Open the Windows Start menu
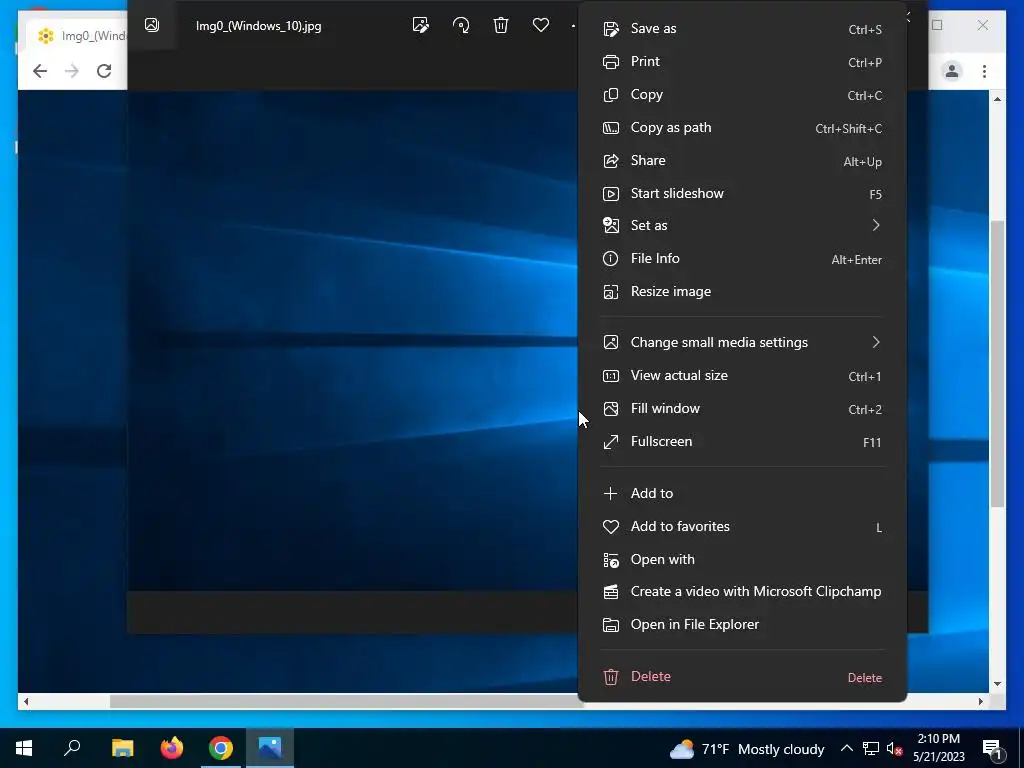Screen dimensions: 1024x768 24,748
